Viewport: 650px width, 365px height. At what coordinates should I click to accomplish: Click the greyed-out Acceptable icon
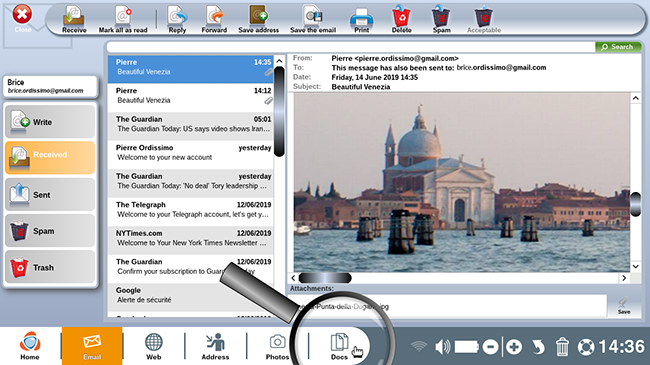tap(484, 19)
